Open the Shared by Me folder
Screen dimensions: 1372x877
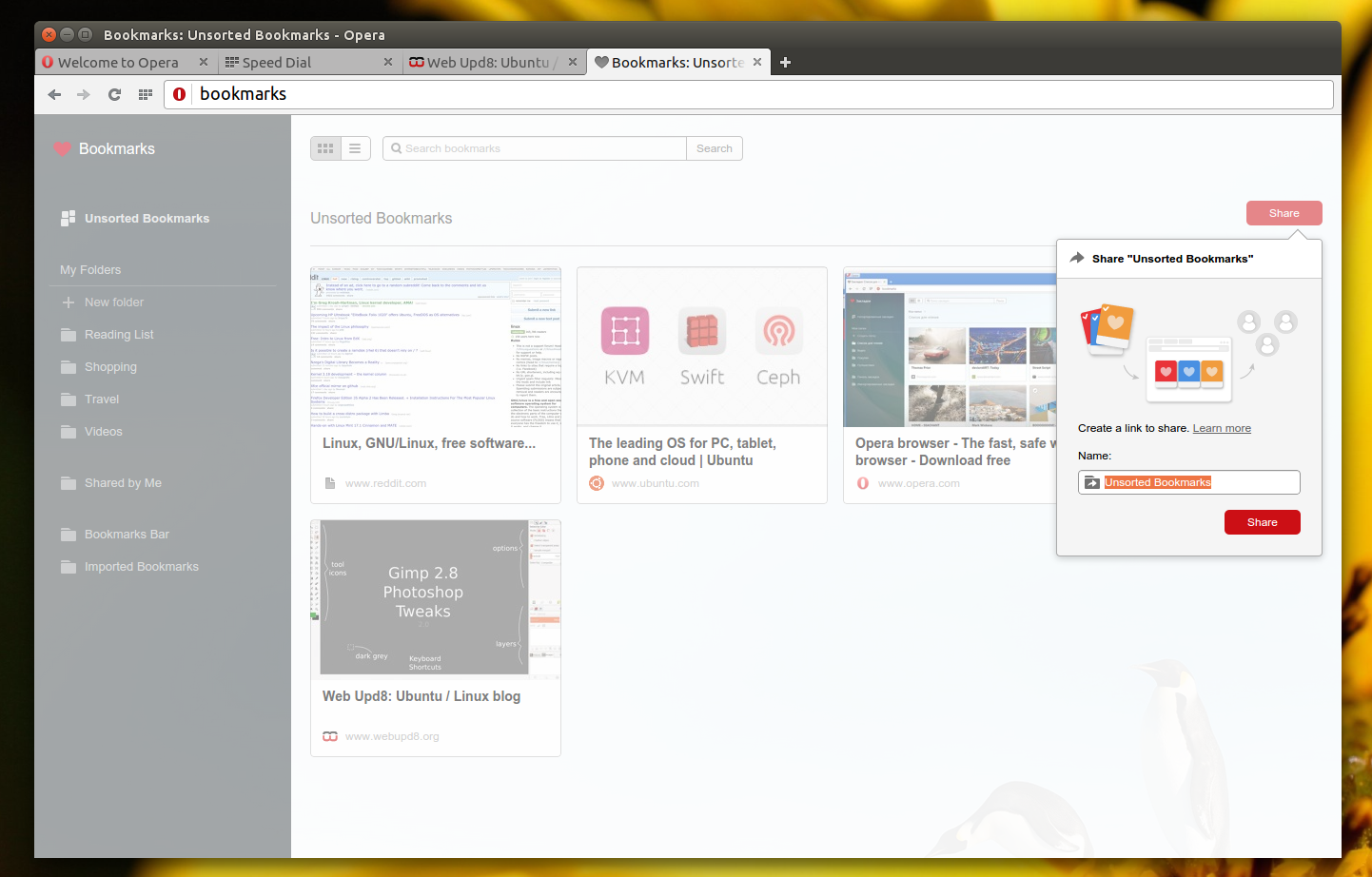click(123, 483)
